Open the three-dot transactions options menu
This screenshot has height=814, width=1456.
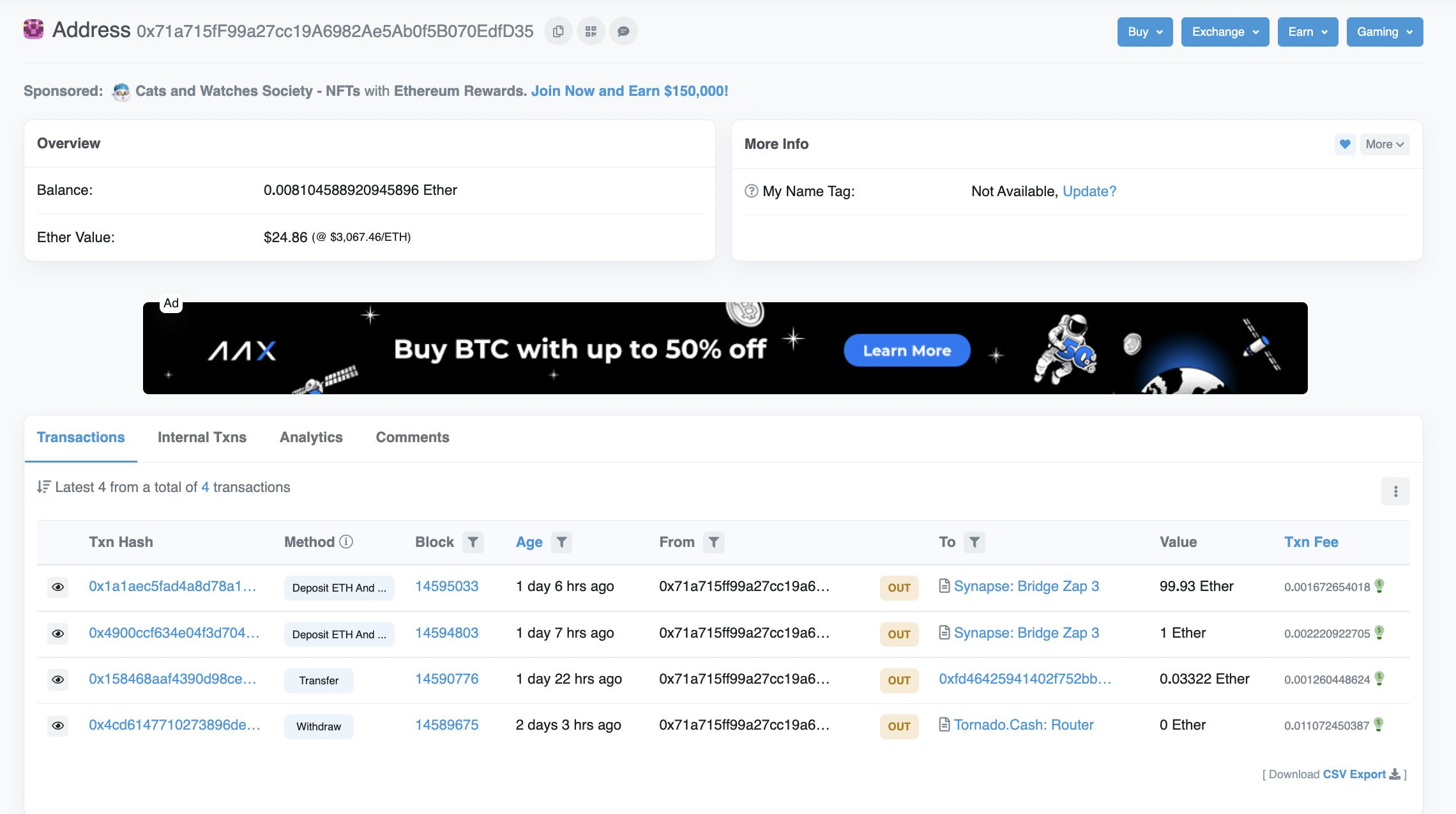[1395, 491]
